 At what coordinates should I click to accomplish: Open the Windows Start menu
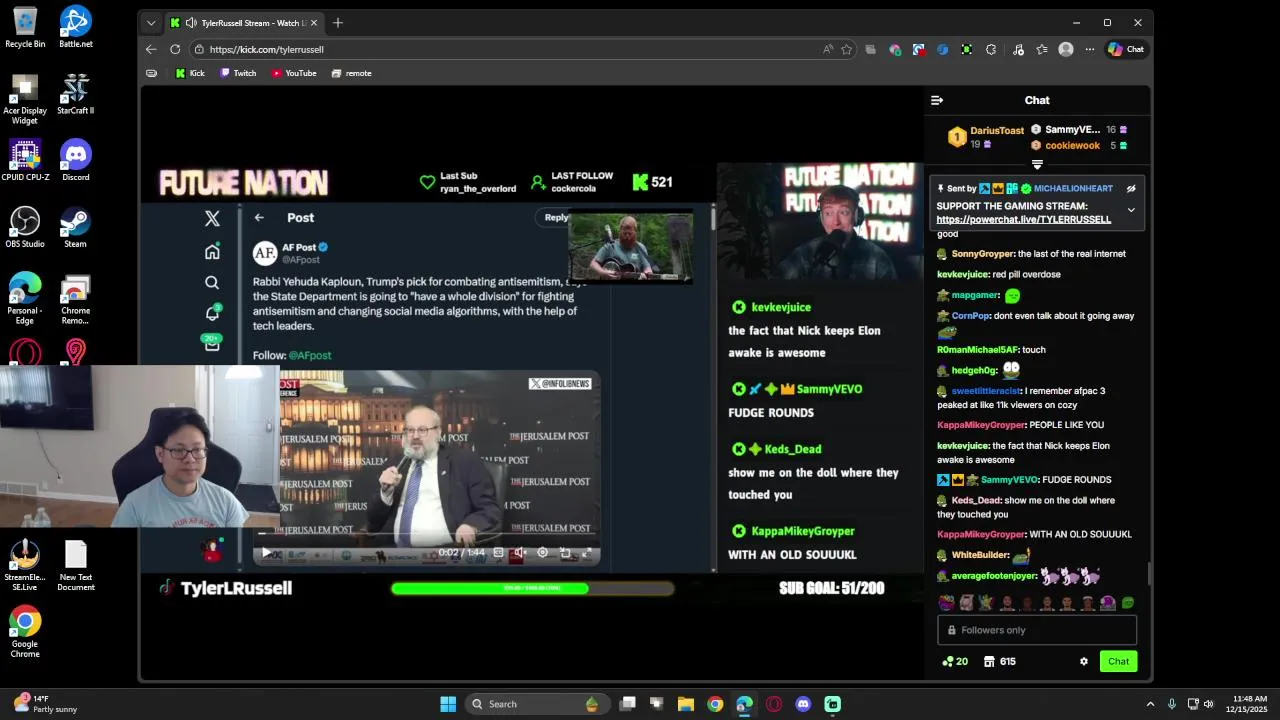(x=448, y=704)
